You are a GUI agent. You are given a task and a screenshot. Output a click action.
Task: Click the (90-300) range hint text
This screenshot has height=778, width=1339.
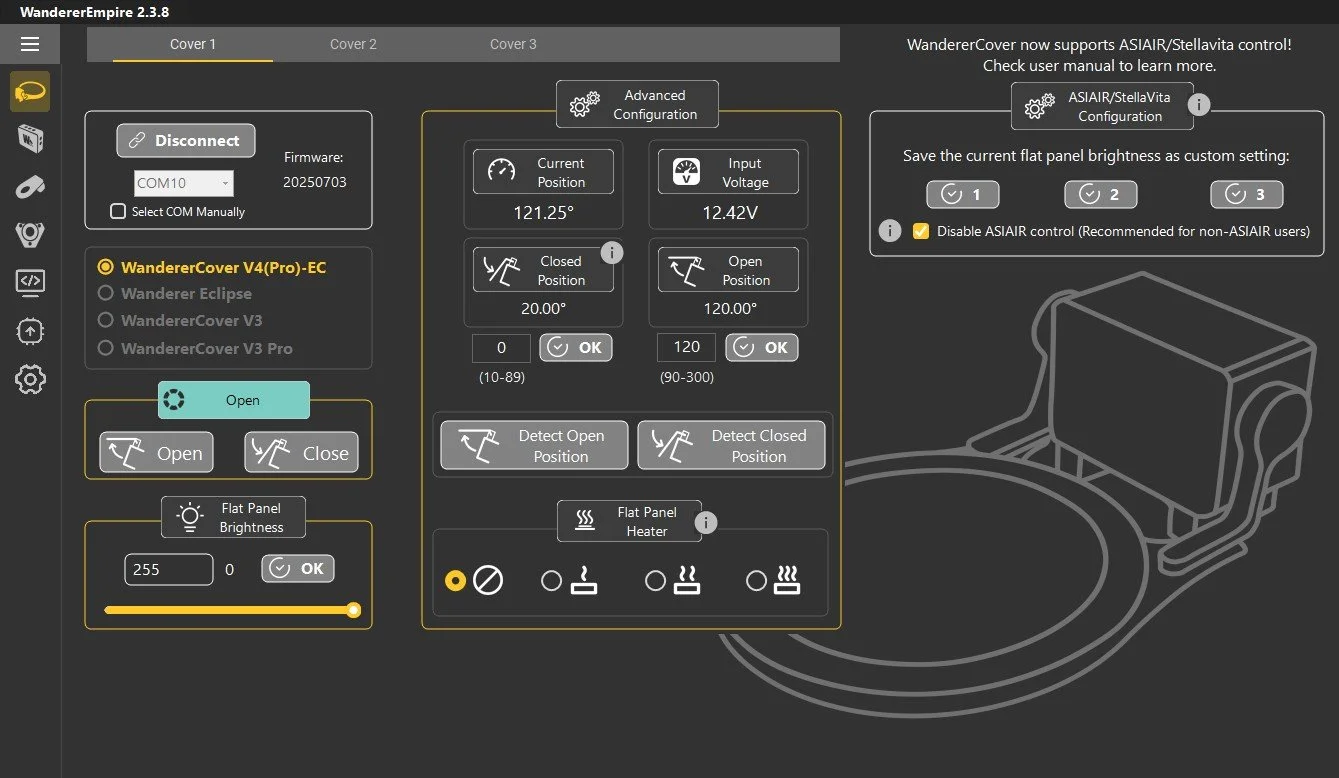coord(686,378)
